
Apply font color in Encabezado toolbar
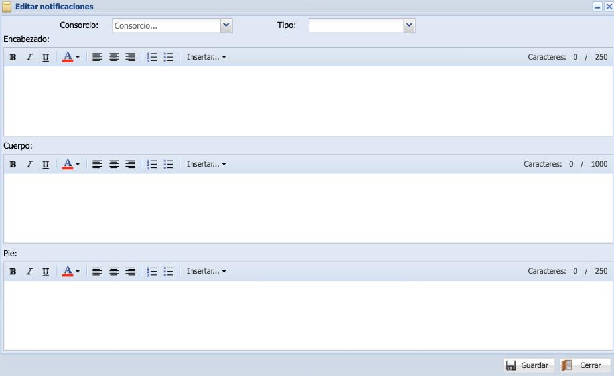[67, 57]
